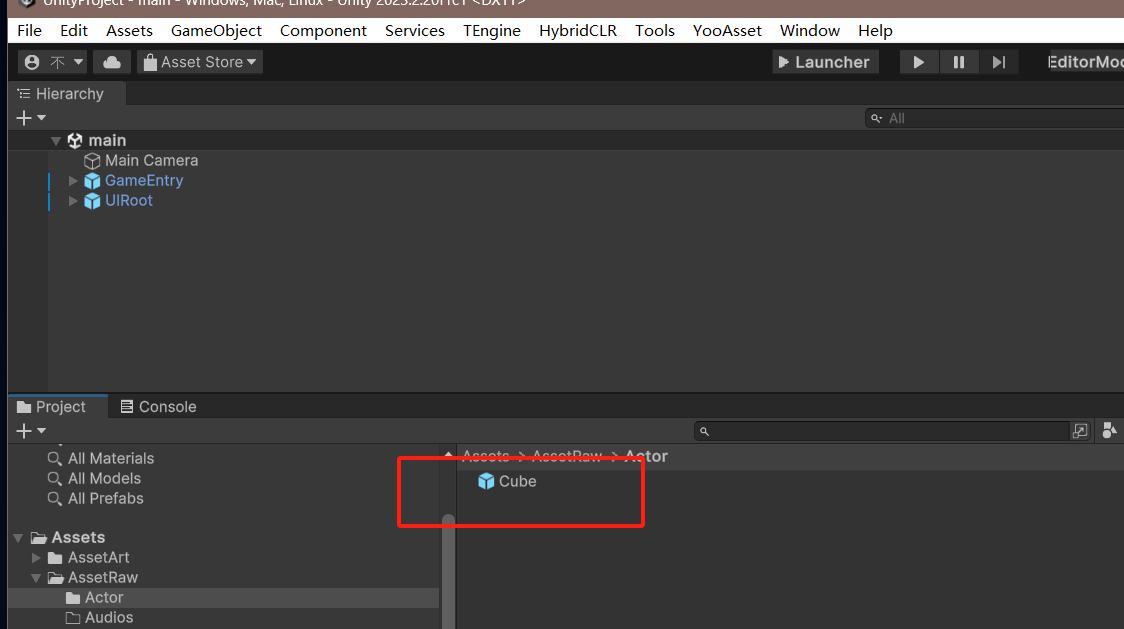Open the Component menu
The image size is (1124, 629).
pos(323,31)
